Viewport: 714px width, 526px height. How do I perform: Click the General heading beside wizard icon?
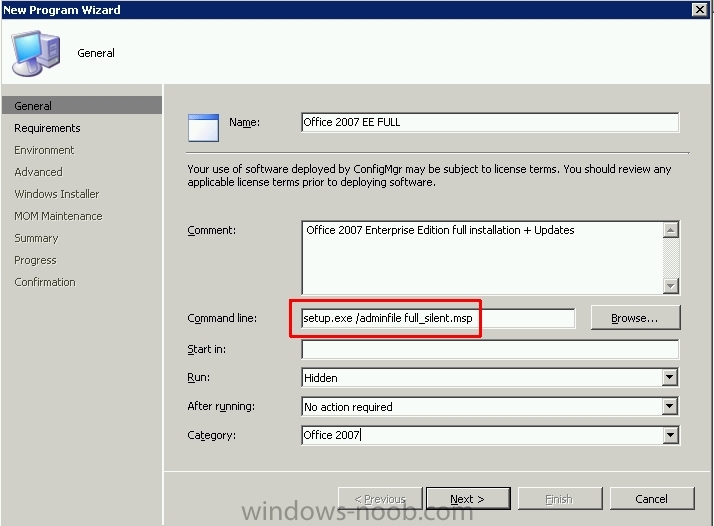(96, 53)
